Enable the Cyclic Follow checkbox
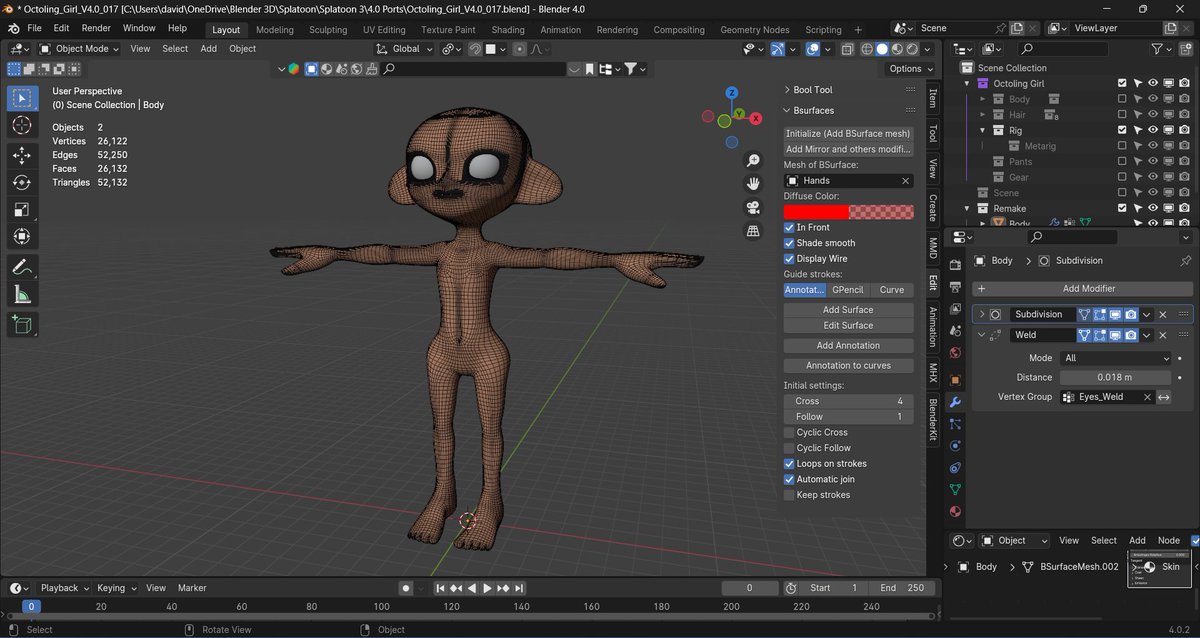Viewport: 1200px width, 638px height. tap(789, 448)
